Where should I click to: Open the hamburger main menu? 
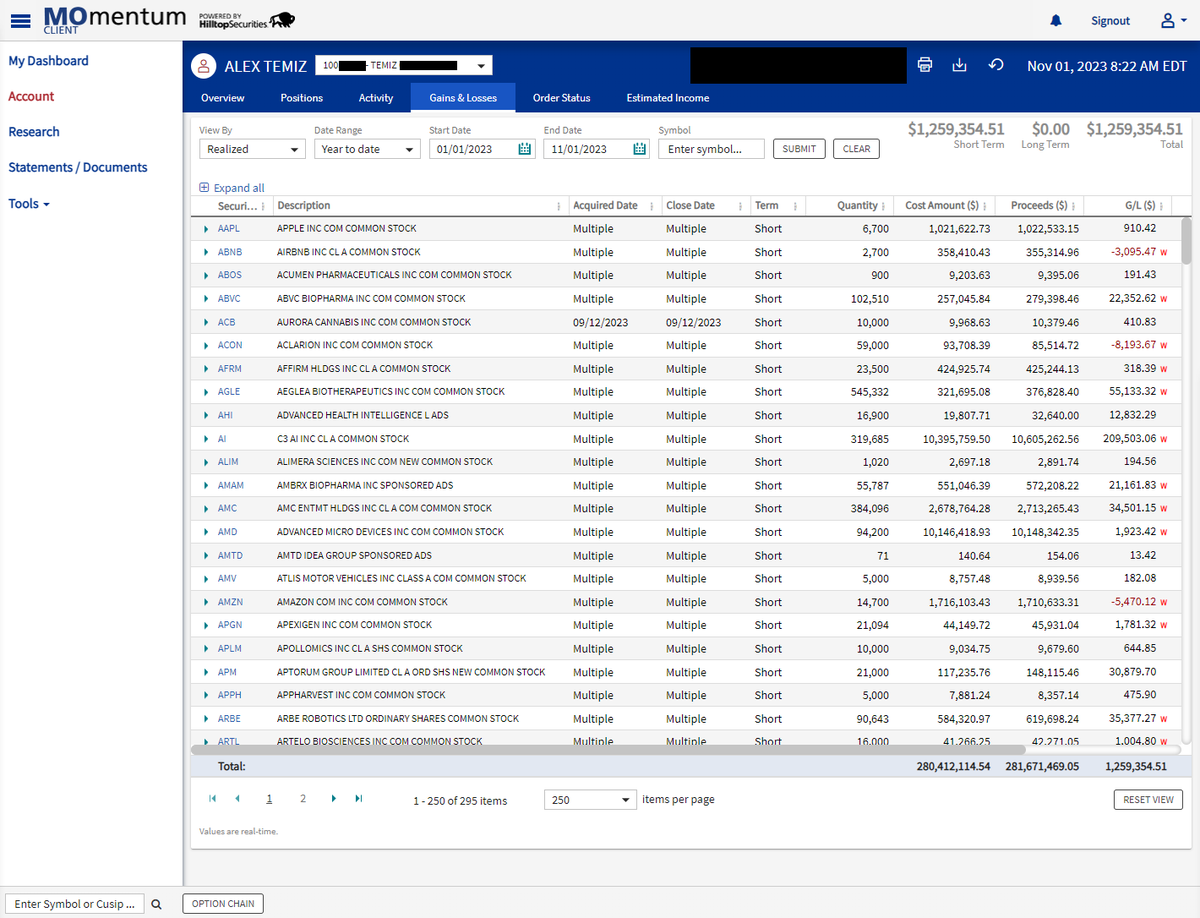20,19
